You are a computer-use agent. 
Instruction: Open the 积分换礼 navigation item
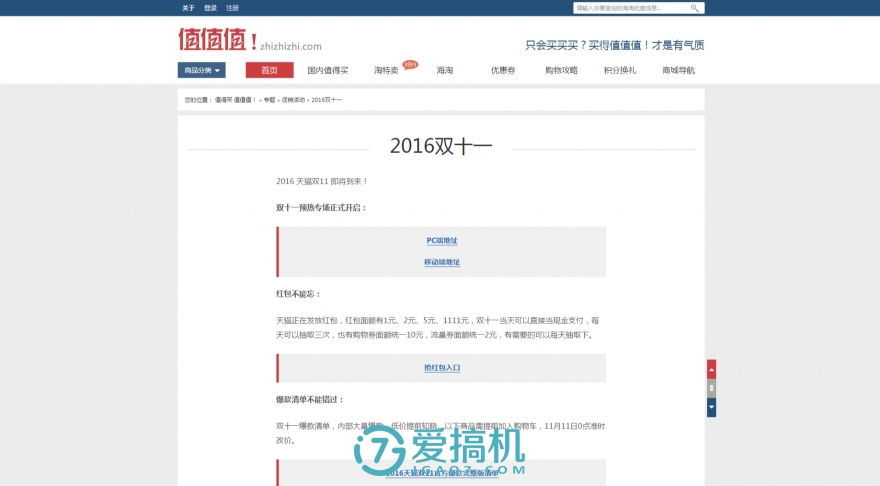tap(620, 70)
